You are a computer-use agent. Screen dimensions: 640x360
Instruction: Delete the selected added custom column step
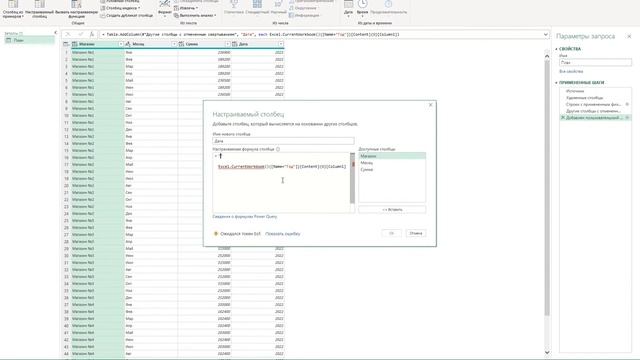pos(563,118)
